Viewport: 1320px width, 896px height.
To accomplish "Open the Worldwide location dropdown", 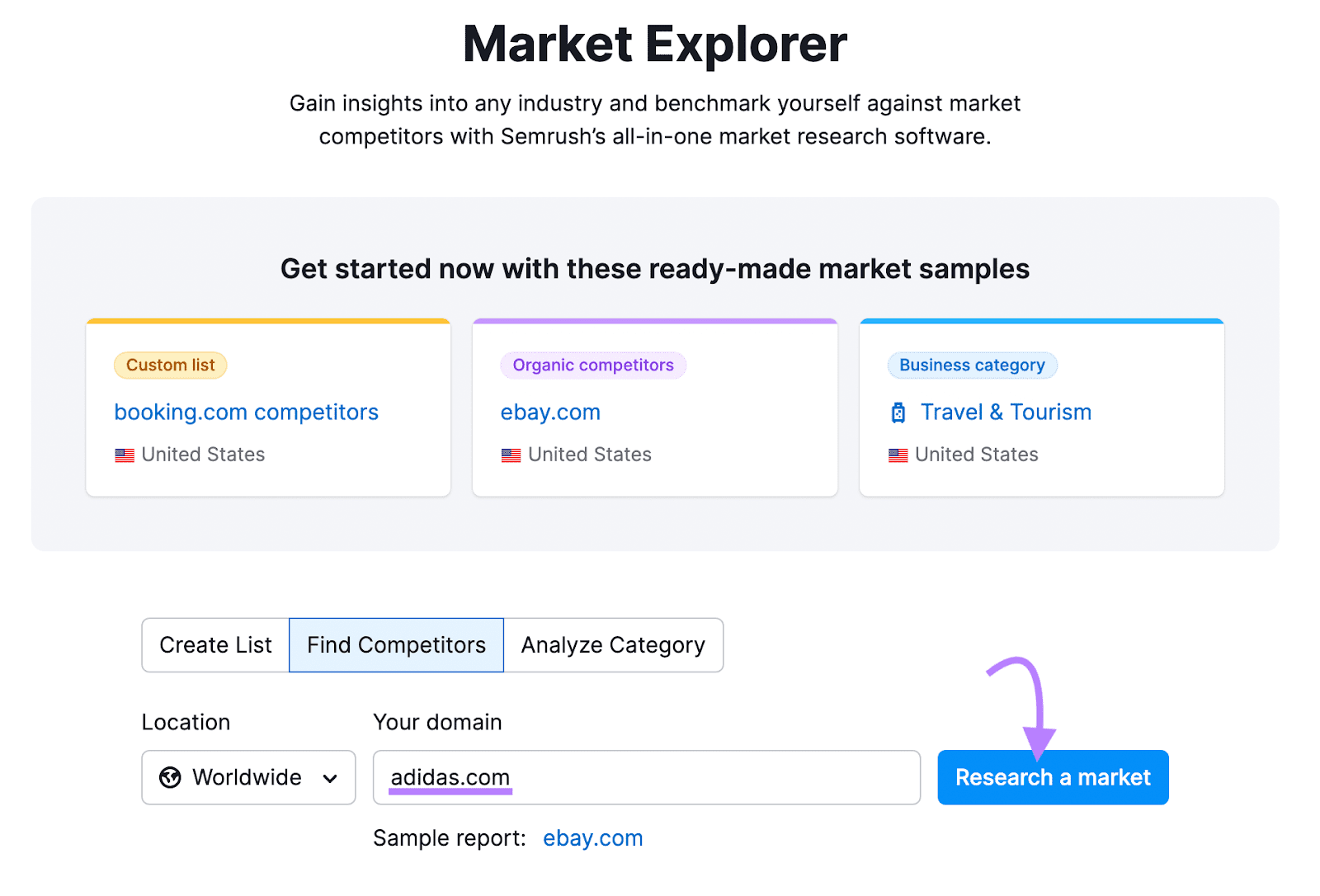I will (x=247, y=777).
